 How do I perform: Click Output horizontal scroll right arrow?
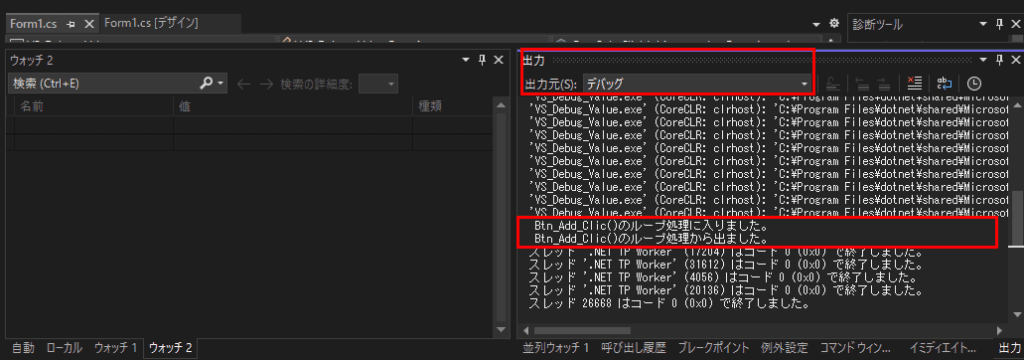pos(1000,331)
